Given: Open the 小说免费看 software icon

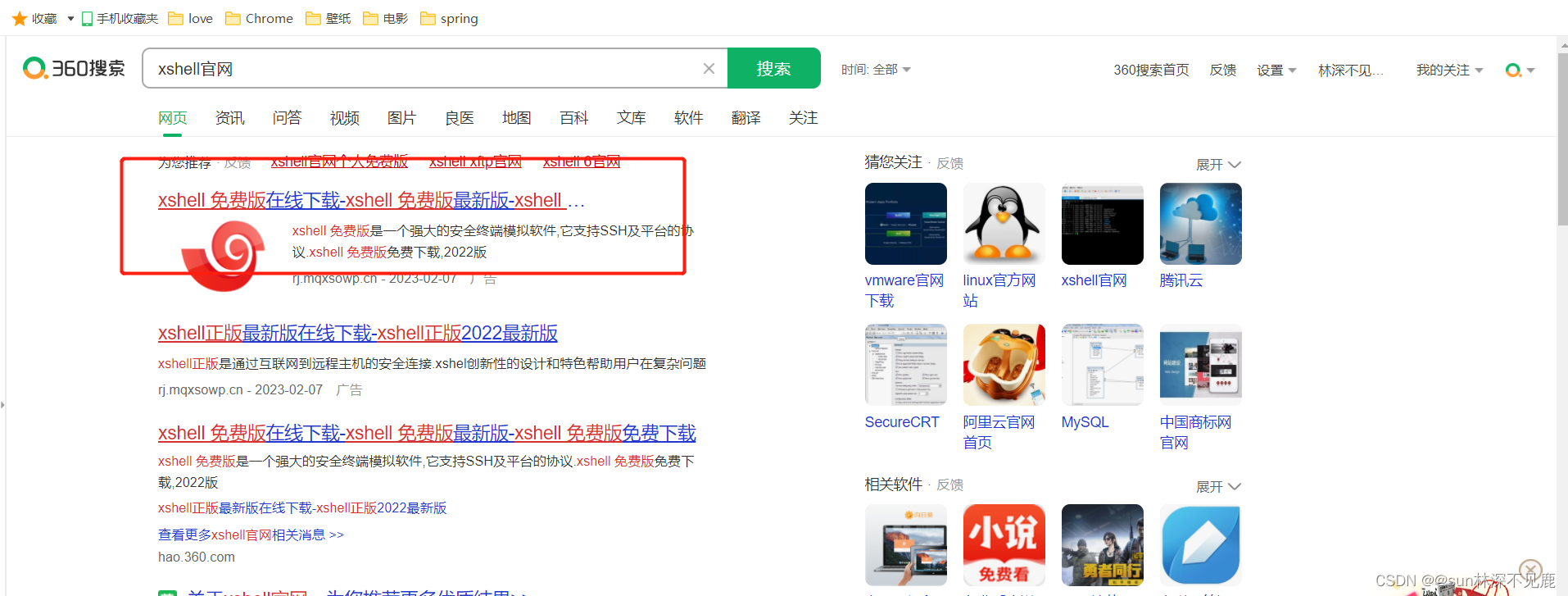Looking at the screenshot, I should pyautogui.click(x=1004, y=545).
